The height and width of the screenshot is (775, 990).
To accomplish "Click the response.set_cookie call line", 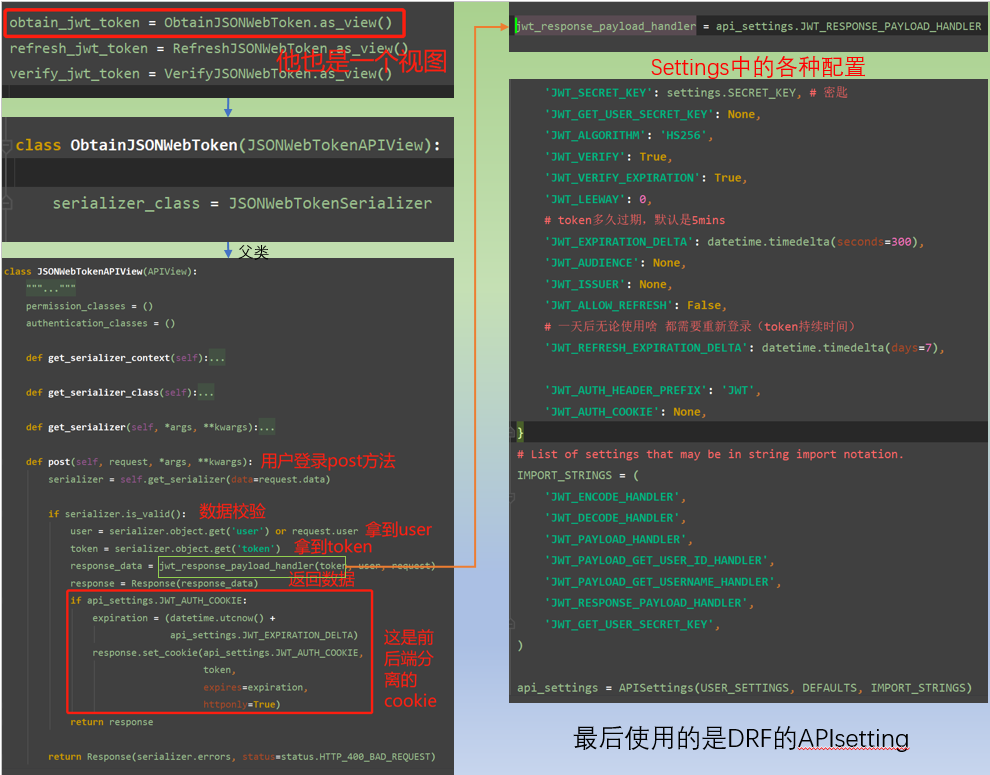I will [228, 653].
